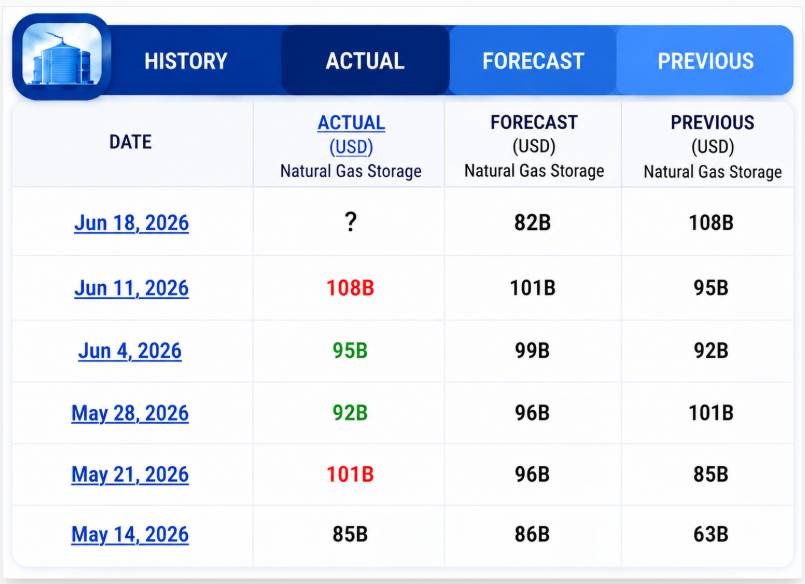Image resolution: width=805 pixels, height=584 pixels.
Task: Open the Jun 11, 2026 date link
Action: 131,288
